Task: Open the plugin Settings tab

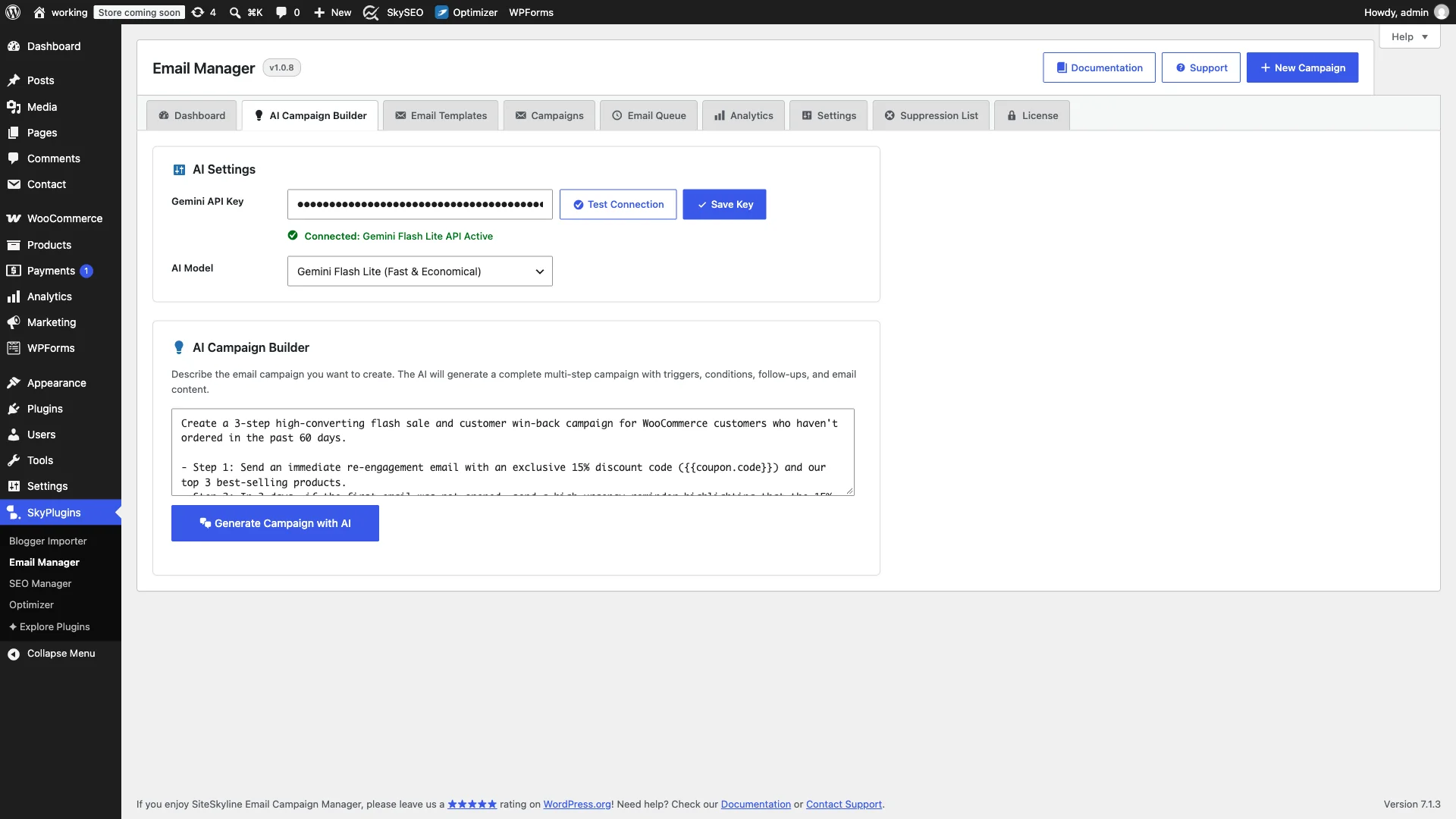Action: pyautogui.click(x=828, y=115)
